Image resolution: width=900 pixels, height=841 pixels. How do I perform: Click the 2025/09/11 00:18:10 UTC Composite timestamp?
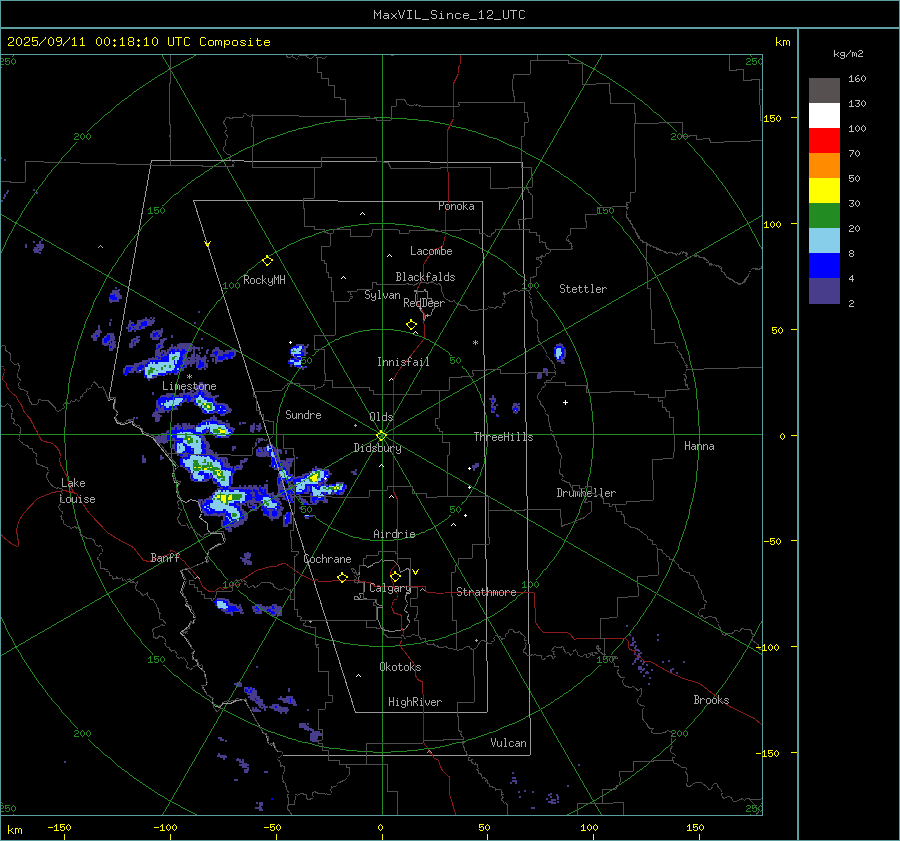pos(138,42)
